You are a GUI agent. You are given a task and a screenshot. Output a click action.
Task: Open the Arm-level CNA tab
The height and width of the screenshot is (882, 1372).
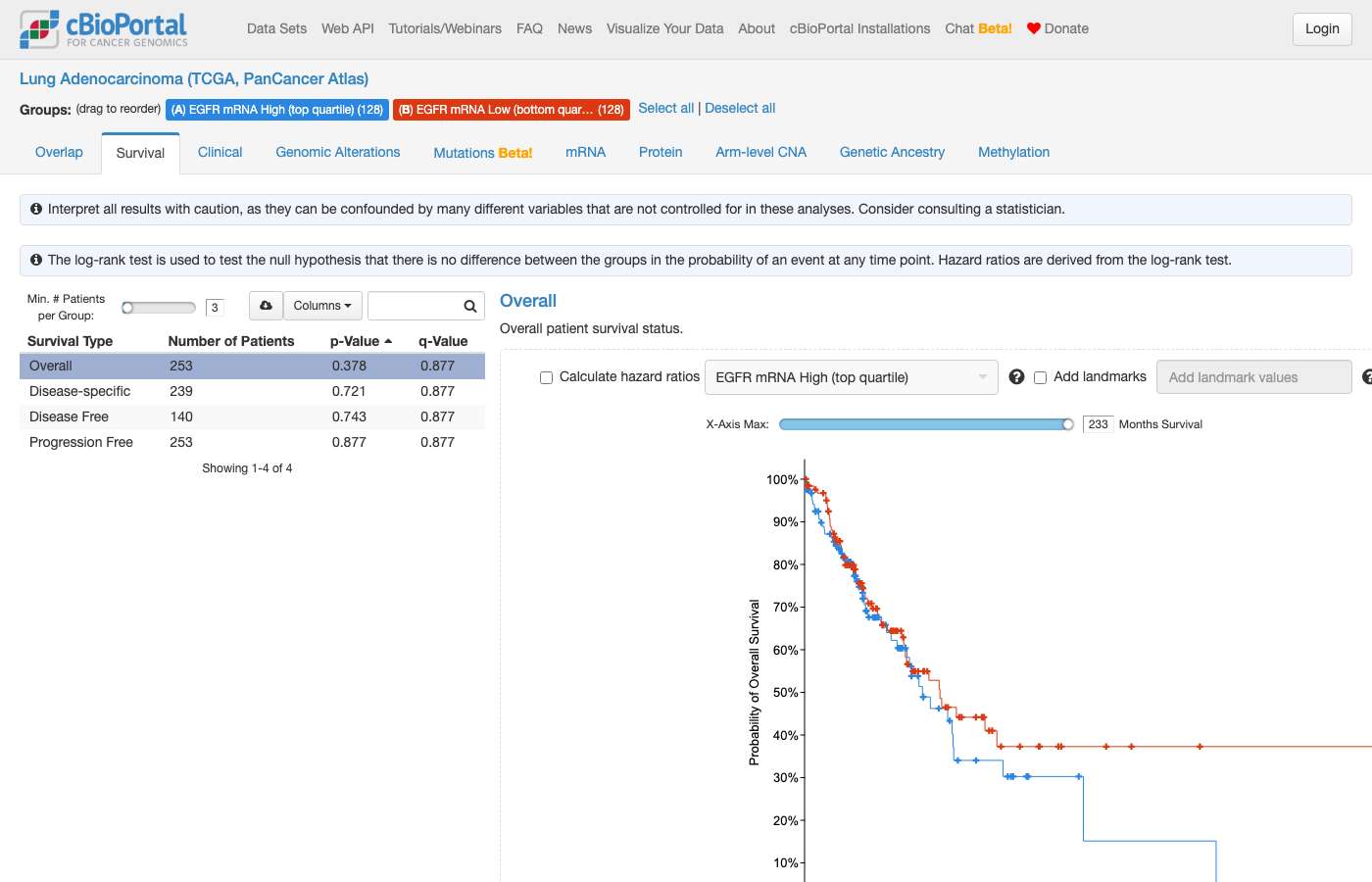pos(761,152)
